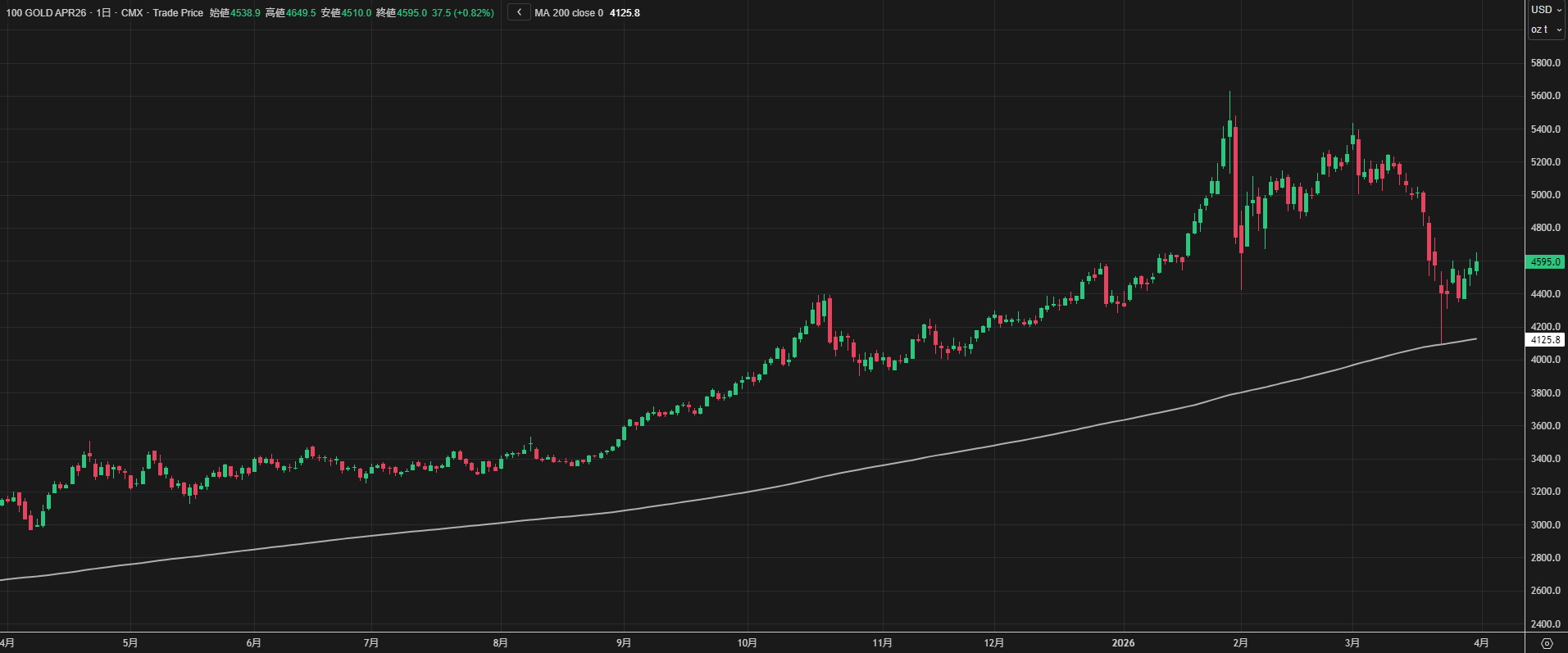The image size is (1568, 653).
Task: Click the 終値 4595.0 close value
Action: pyautogui.click(x=411, y=13)
